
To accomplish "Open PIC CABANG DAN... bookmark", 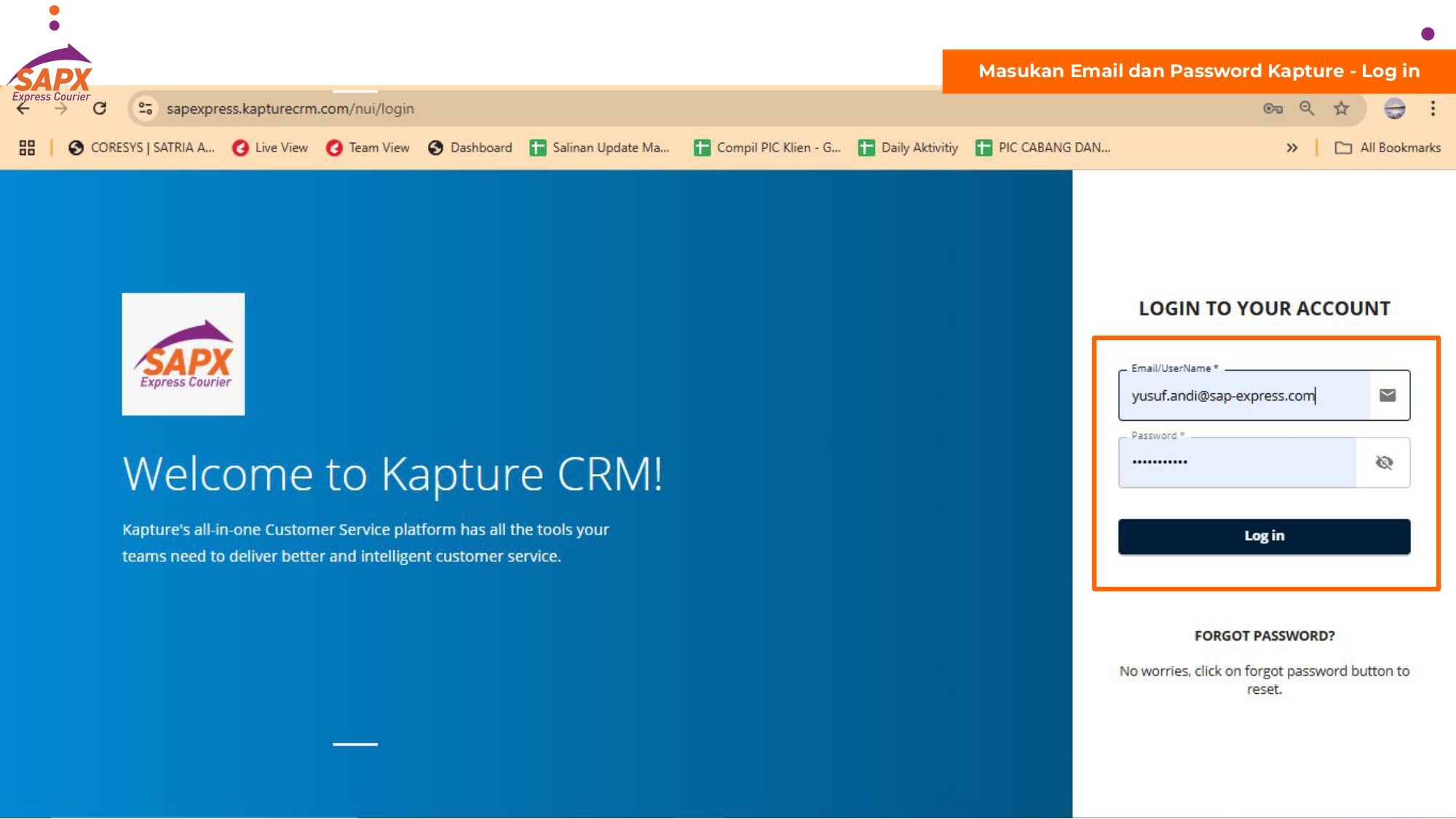I will pos(1043,148).
